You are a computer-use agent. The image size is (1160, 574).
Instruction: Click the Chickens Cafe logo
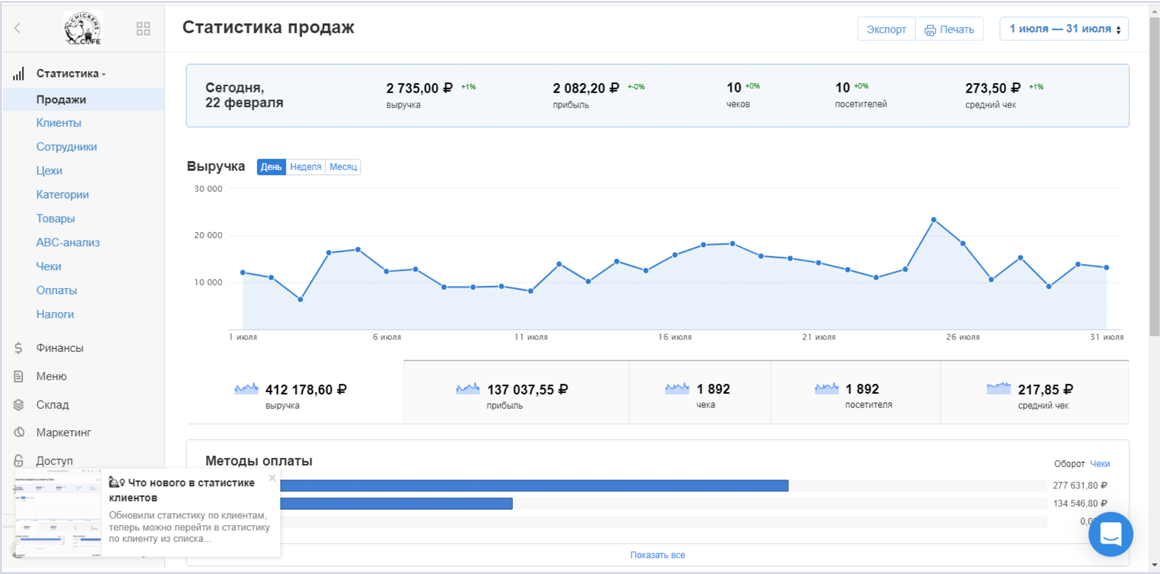pos(83,28)
